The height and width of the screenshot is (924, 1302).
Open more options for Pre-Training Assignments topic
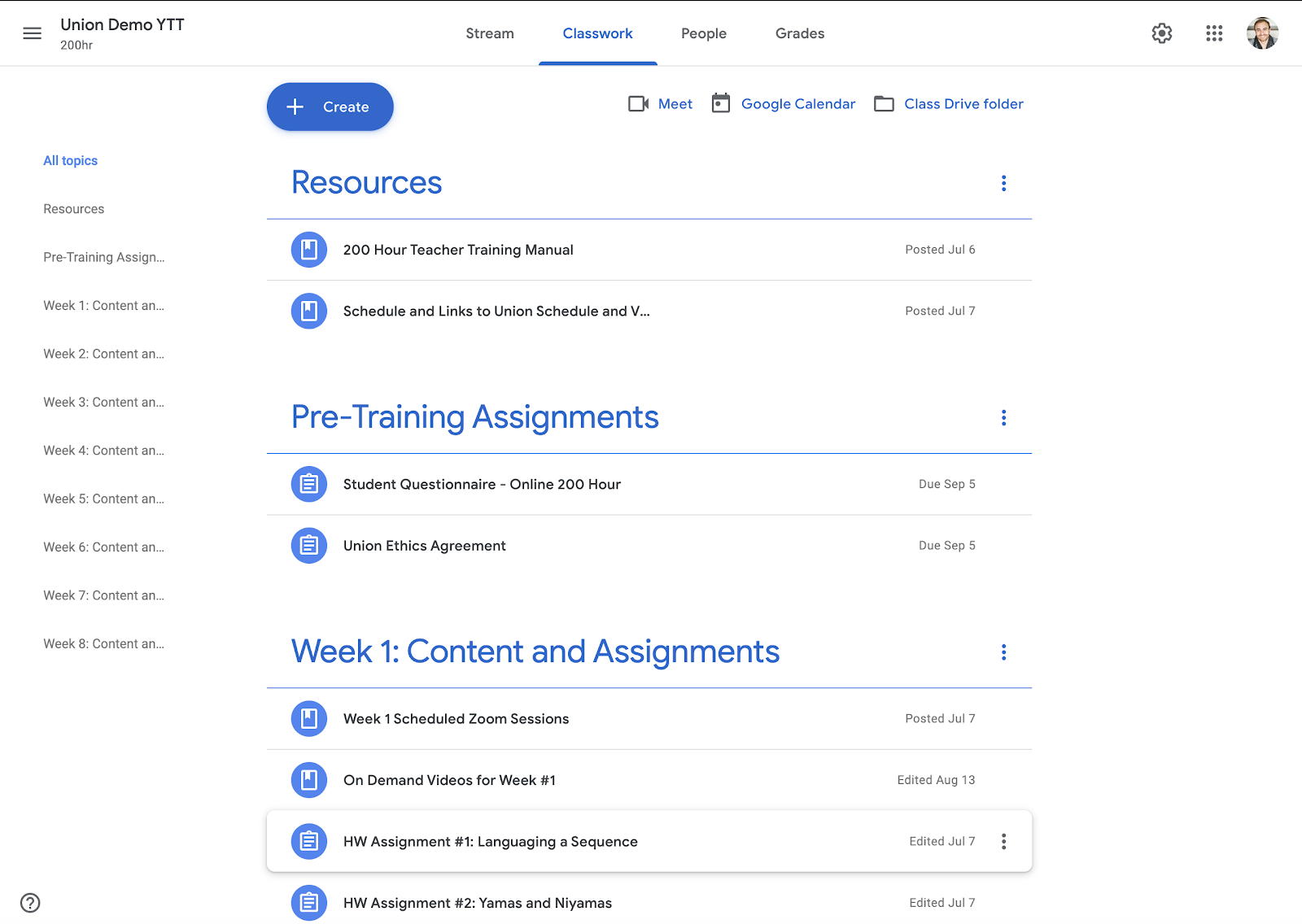1003,417
